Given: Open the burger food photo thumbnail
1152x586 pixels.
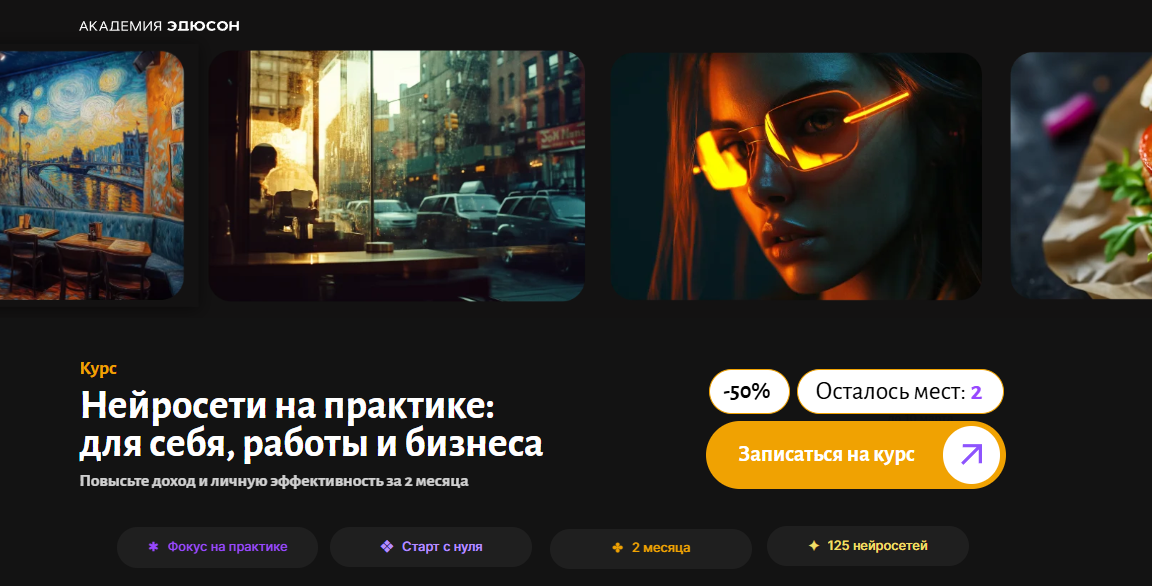Looking at the screenshot, I should click(x=1081, y=176).
